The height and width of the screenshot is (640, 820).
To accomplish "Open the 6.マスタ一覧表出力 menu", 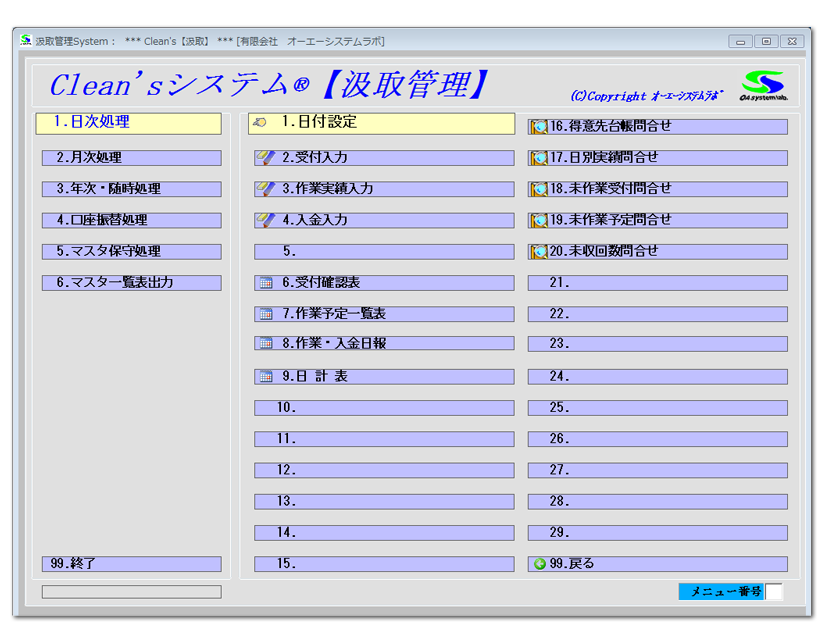I will point(132,283).
